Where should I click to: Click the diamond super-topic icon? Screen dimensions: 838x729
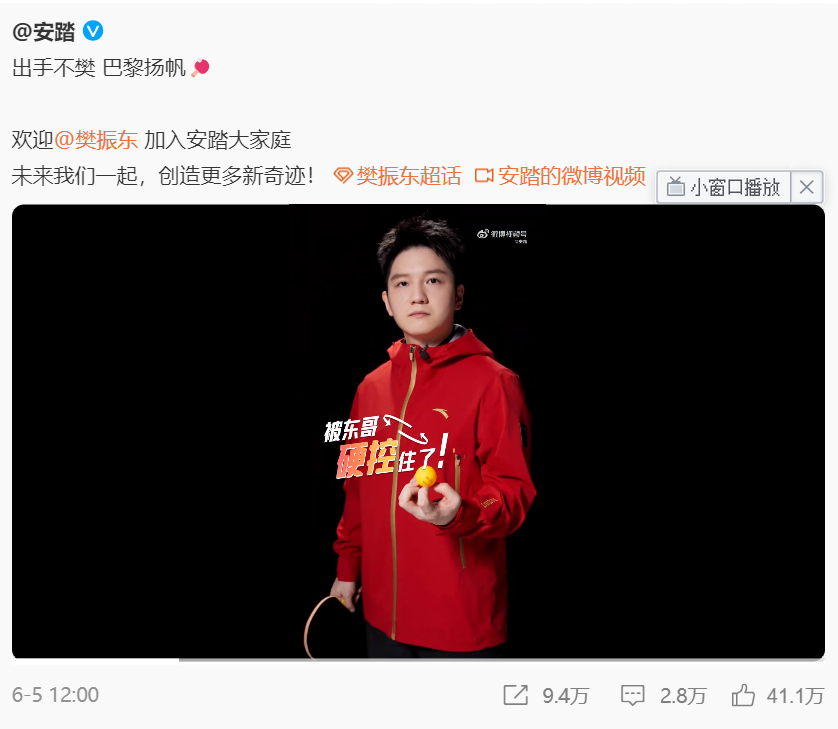343,175
